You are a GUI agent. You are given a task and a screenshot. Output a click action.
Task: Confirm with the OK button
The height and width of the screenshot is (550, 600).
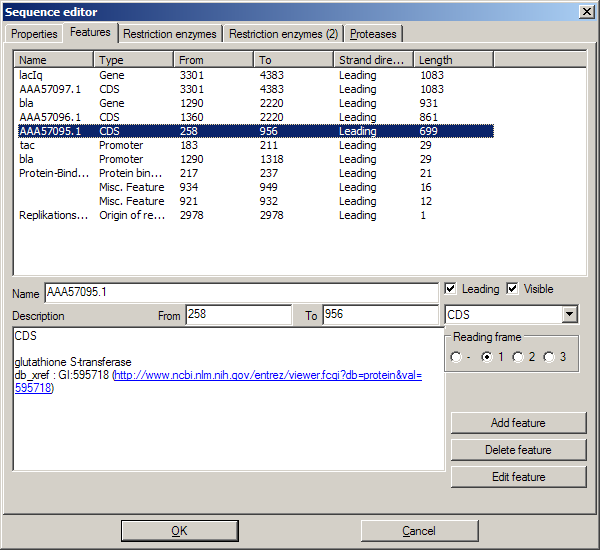[179, 531]
